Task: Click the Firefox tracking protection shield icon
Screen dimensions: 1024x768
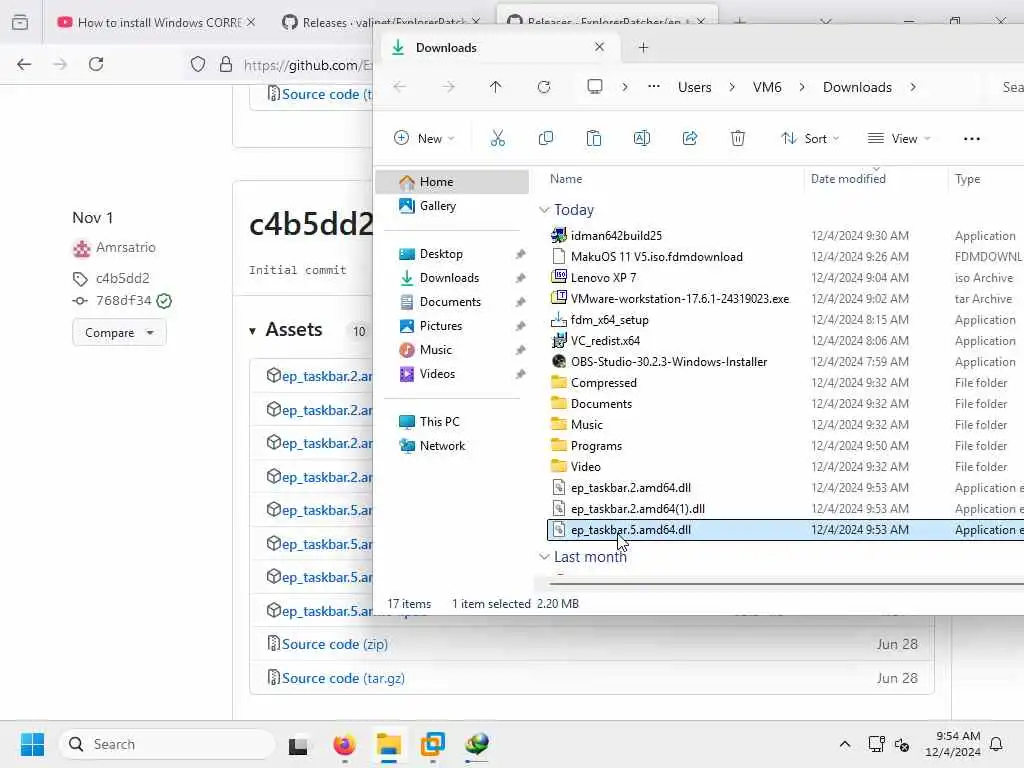Action: click(x=198, y=64)
